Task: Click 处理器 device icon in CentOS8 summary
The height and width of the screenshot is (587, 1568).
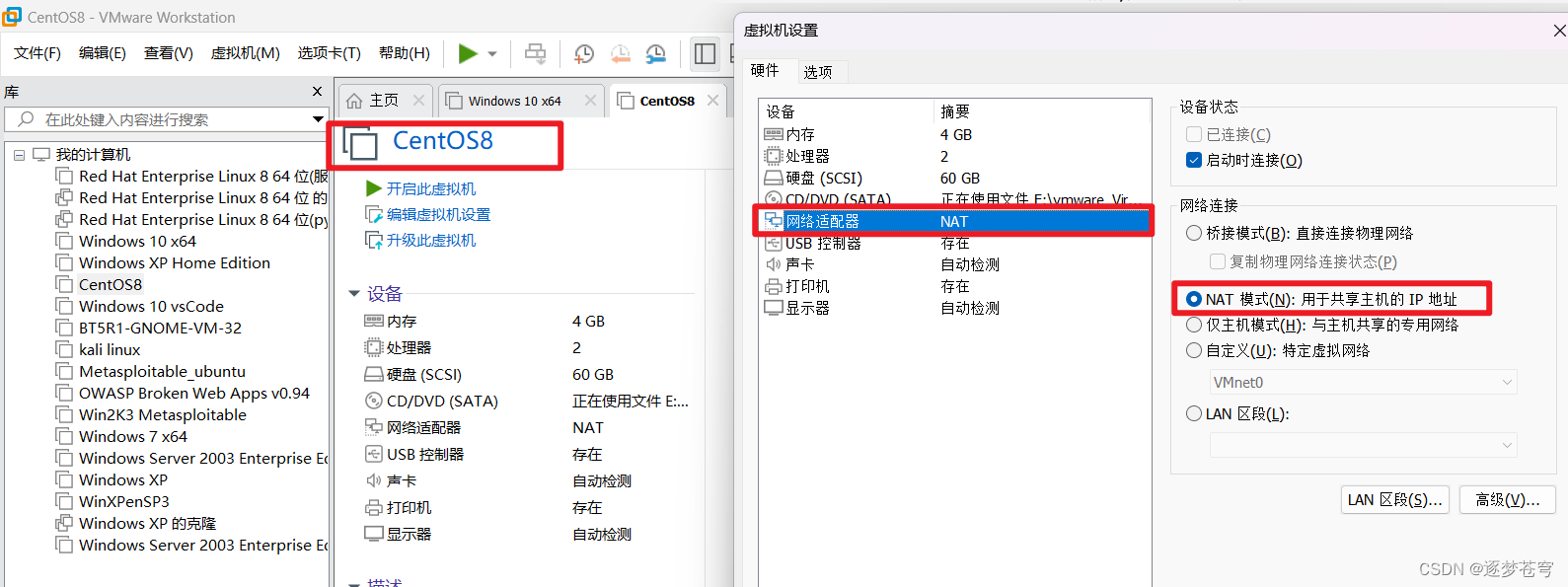Action: coord(374,347)
